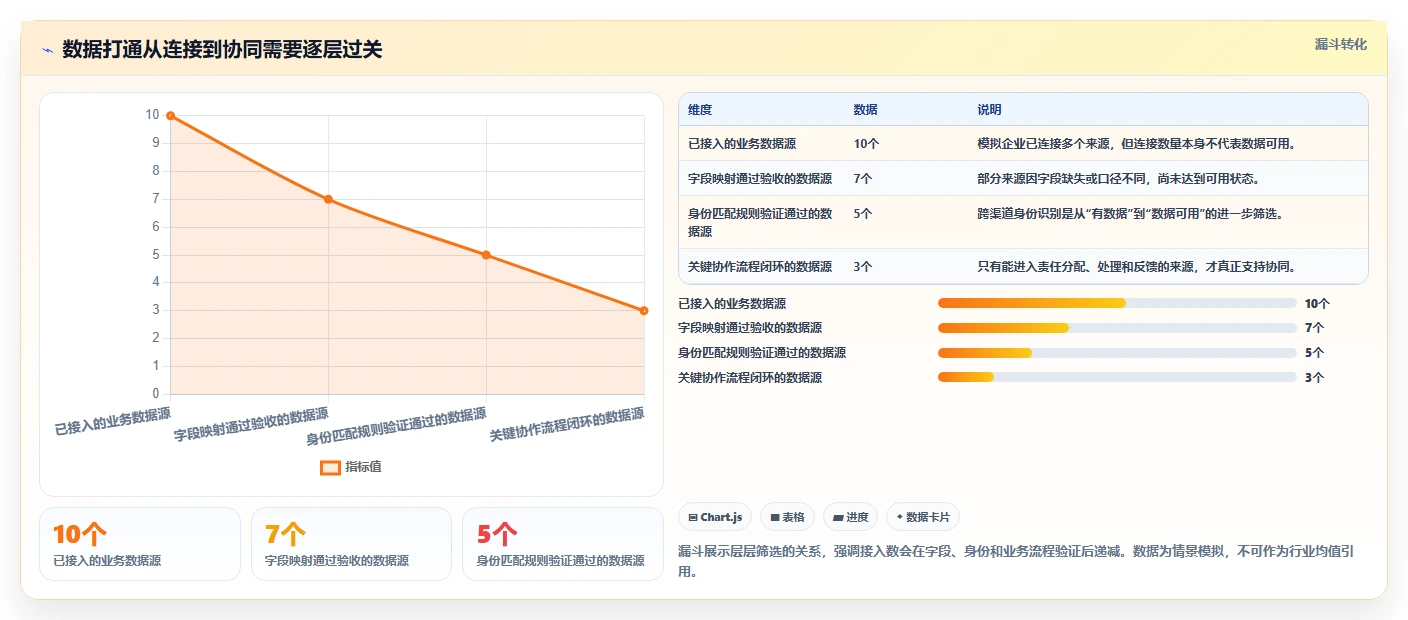
Task: Click the 10个 value in the table
Action: pos(866,144)
